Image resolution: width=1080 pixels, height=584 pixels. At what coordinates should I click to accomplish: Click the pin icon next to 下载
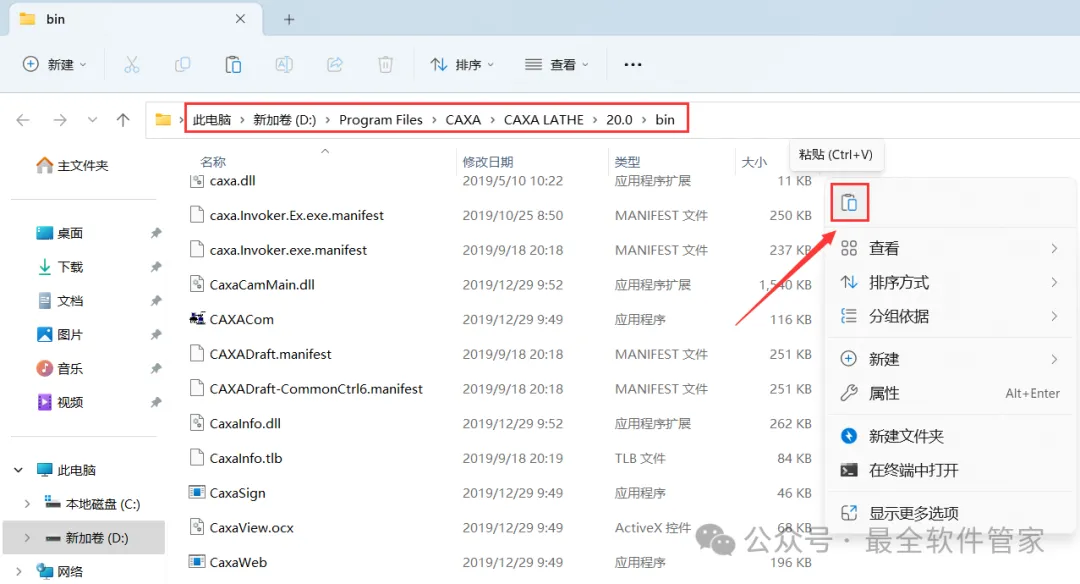point(156,267)
